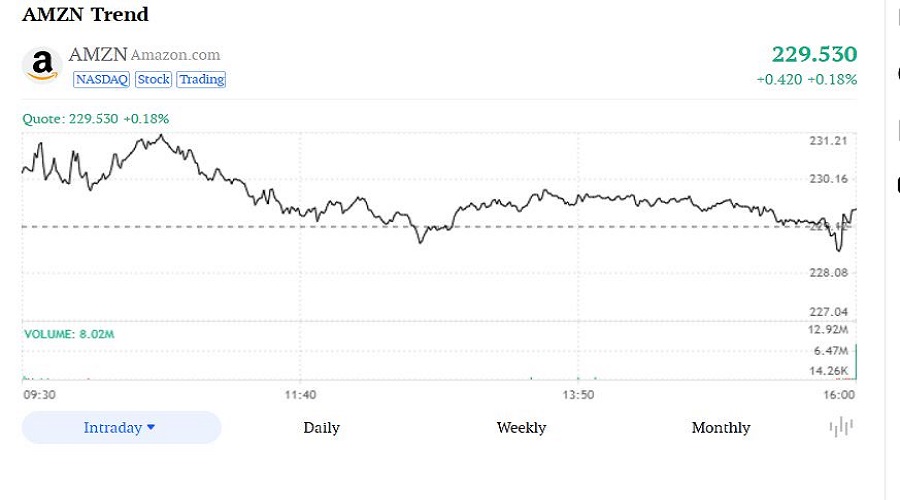
Task: Open the Trading tag link
Action: pyautogui.click(x=202, y=79)
